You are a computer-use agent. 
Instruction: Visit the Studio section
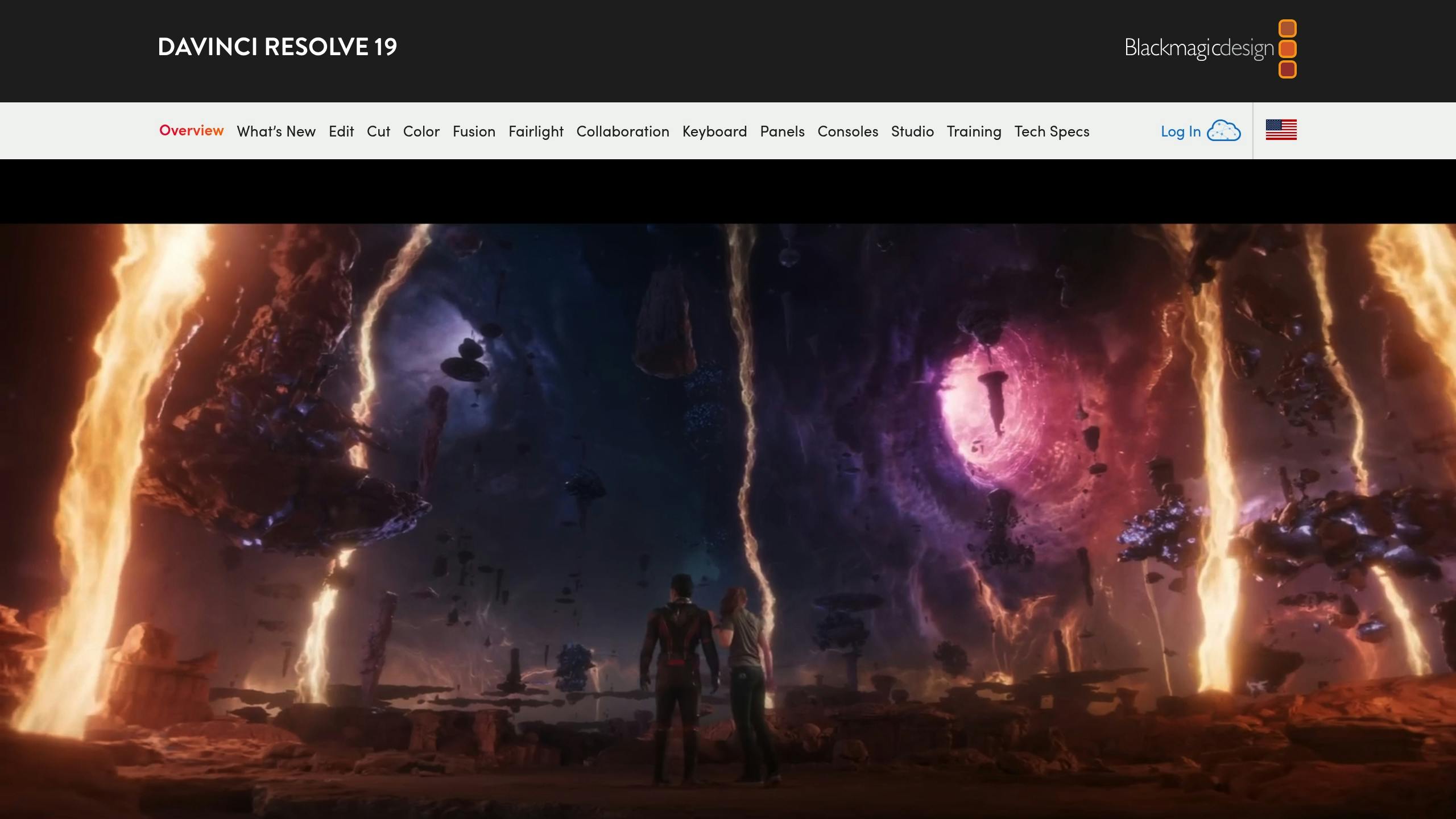pos(912,131)
